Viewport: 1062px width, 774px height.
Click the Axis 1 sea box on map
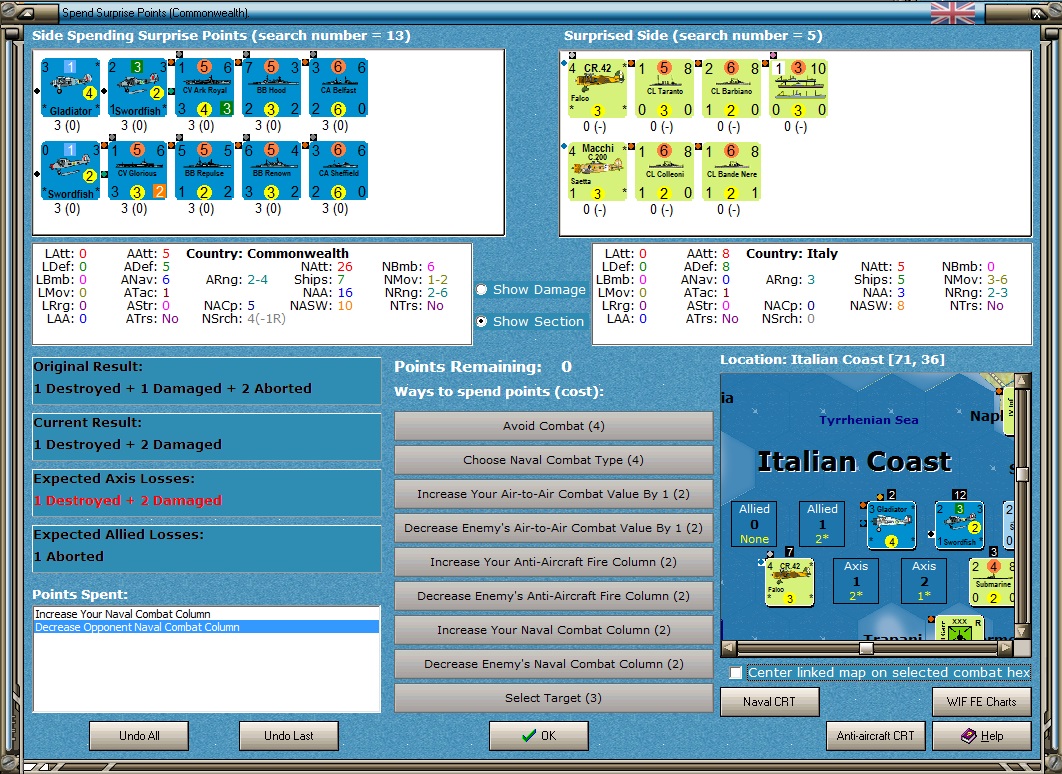click(x=855, y=580)
